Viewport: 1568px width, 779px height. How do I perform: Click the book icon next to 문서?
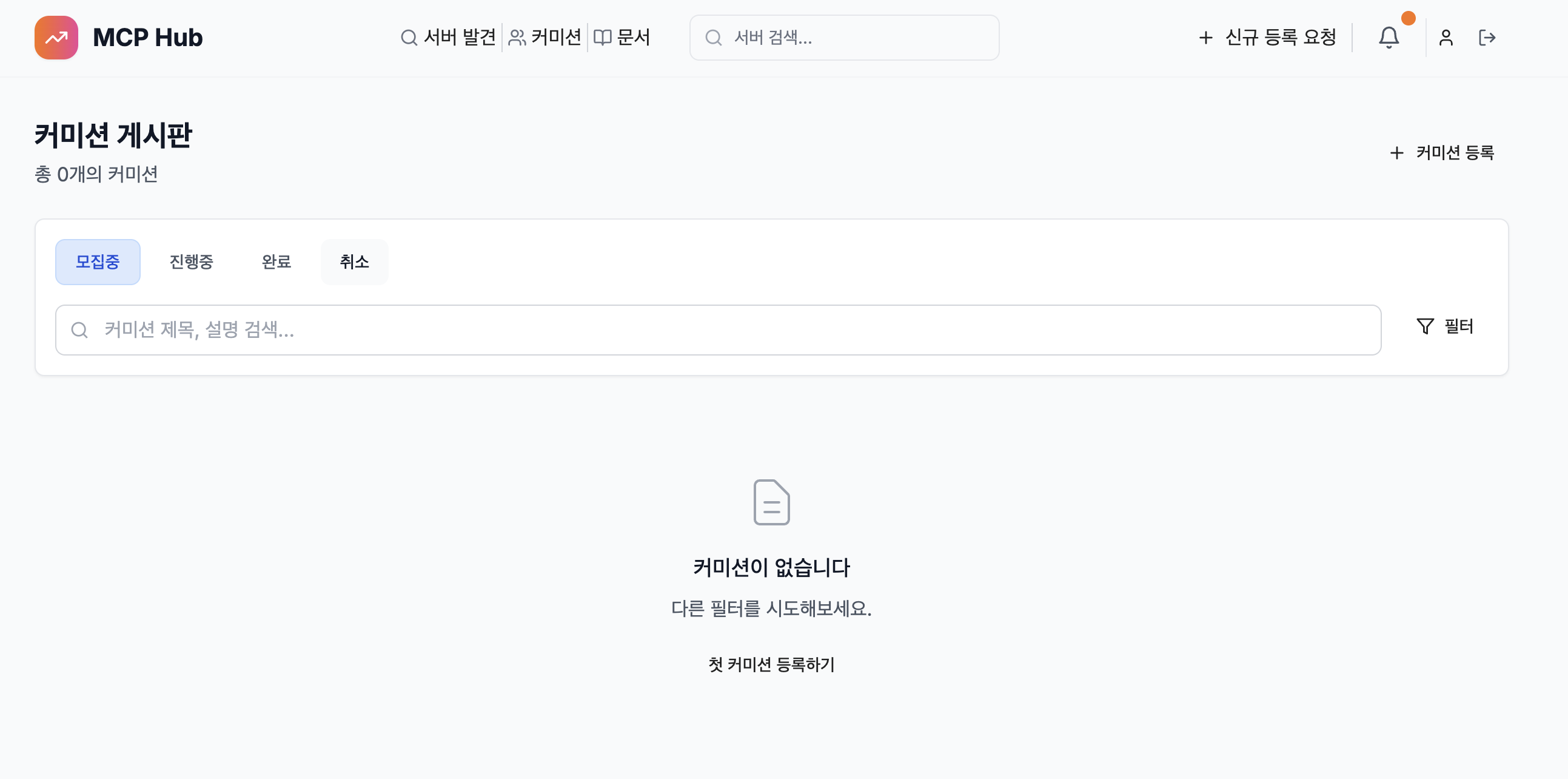pyautogui.click(x=602, y=37)
